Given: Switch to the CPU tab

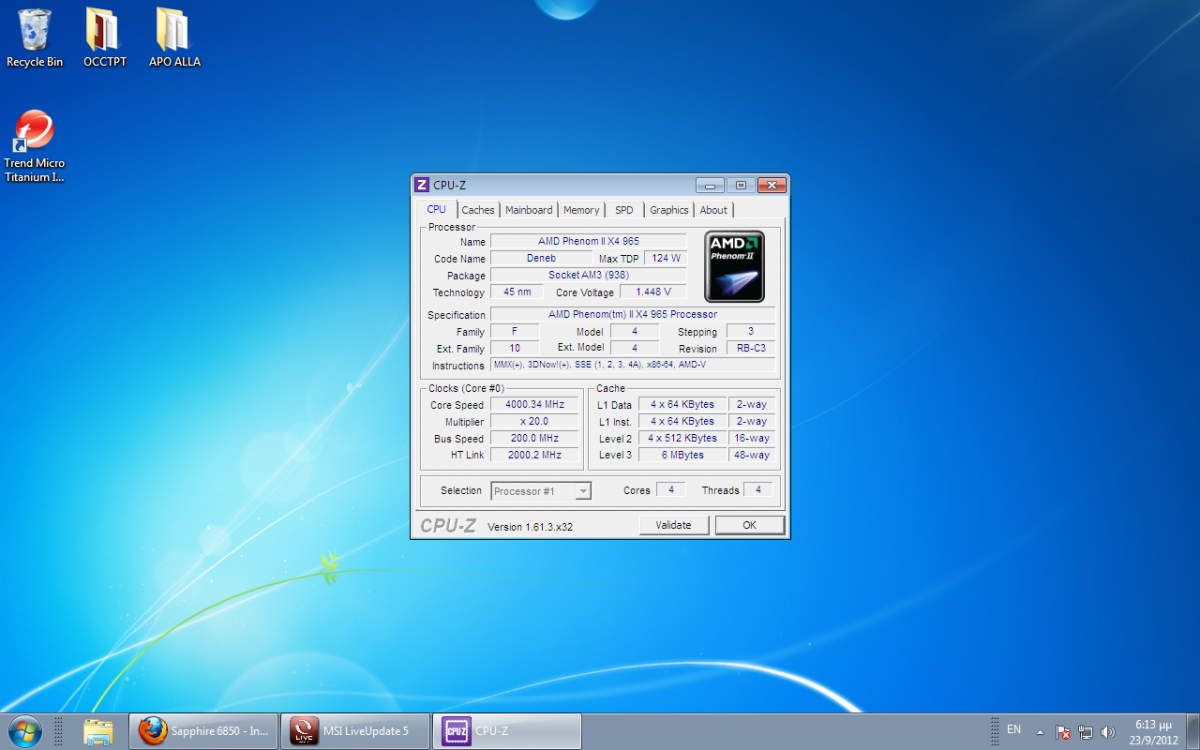Looking at the screenshot, I should [x=436, y=209].
